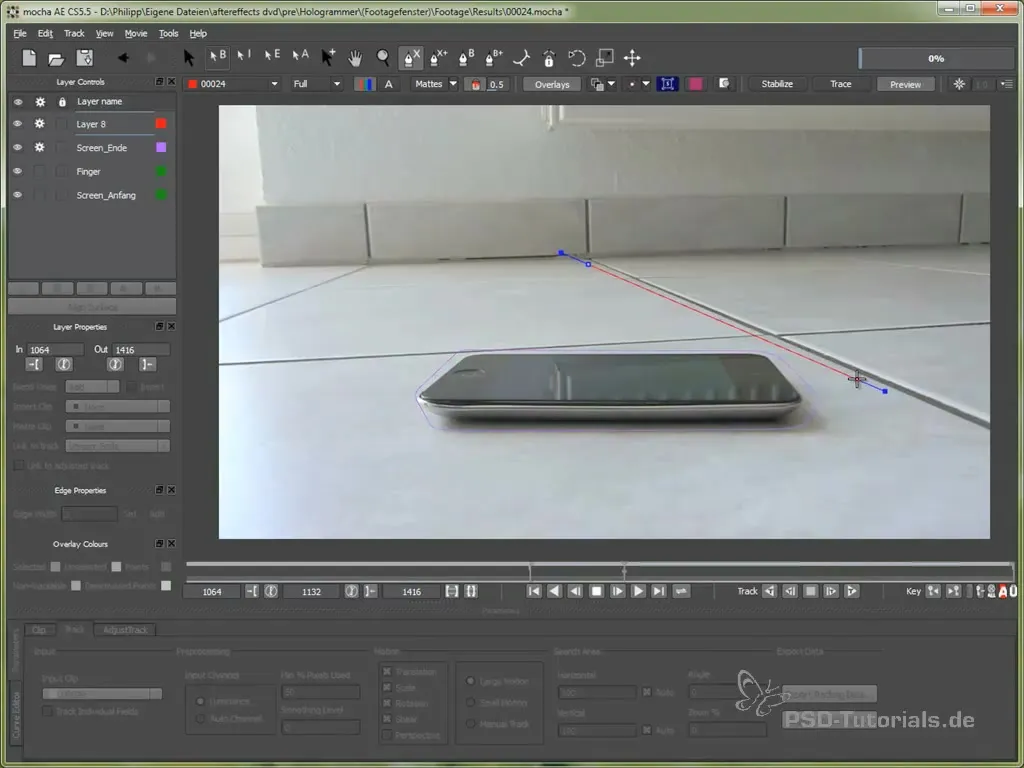
Task: Open the Movie menu
Action: click(136, 33)
